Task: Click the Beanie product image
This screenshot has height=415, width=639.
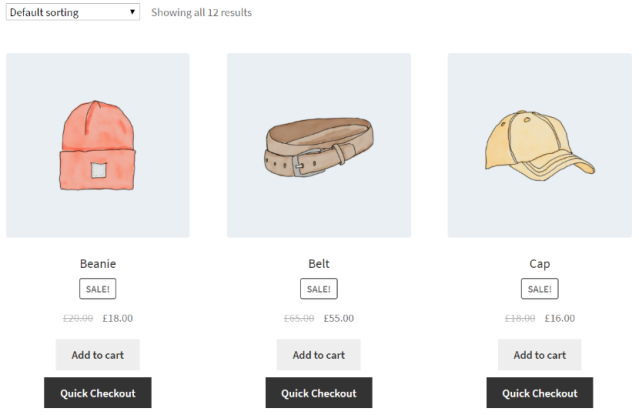Action: click(x=98, y=145)
